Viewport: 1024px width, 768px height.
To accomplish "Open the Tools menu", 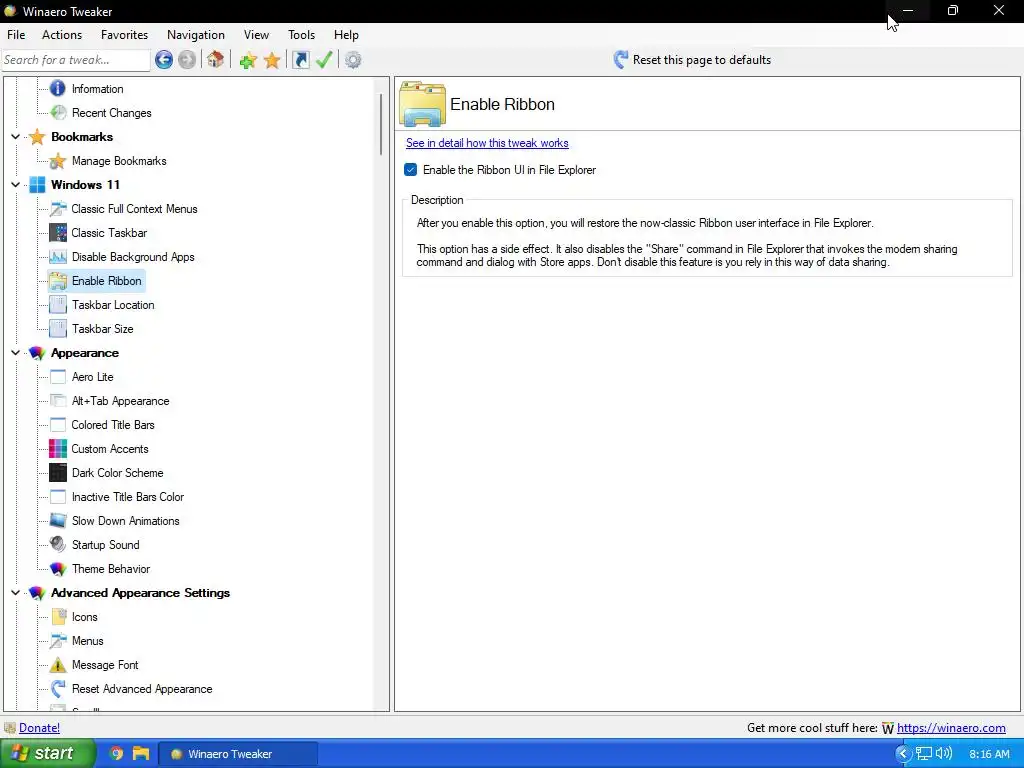I will 301,35.
